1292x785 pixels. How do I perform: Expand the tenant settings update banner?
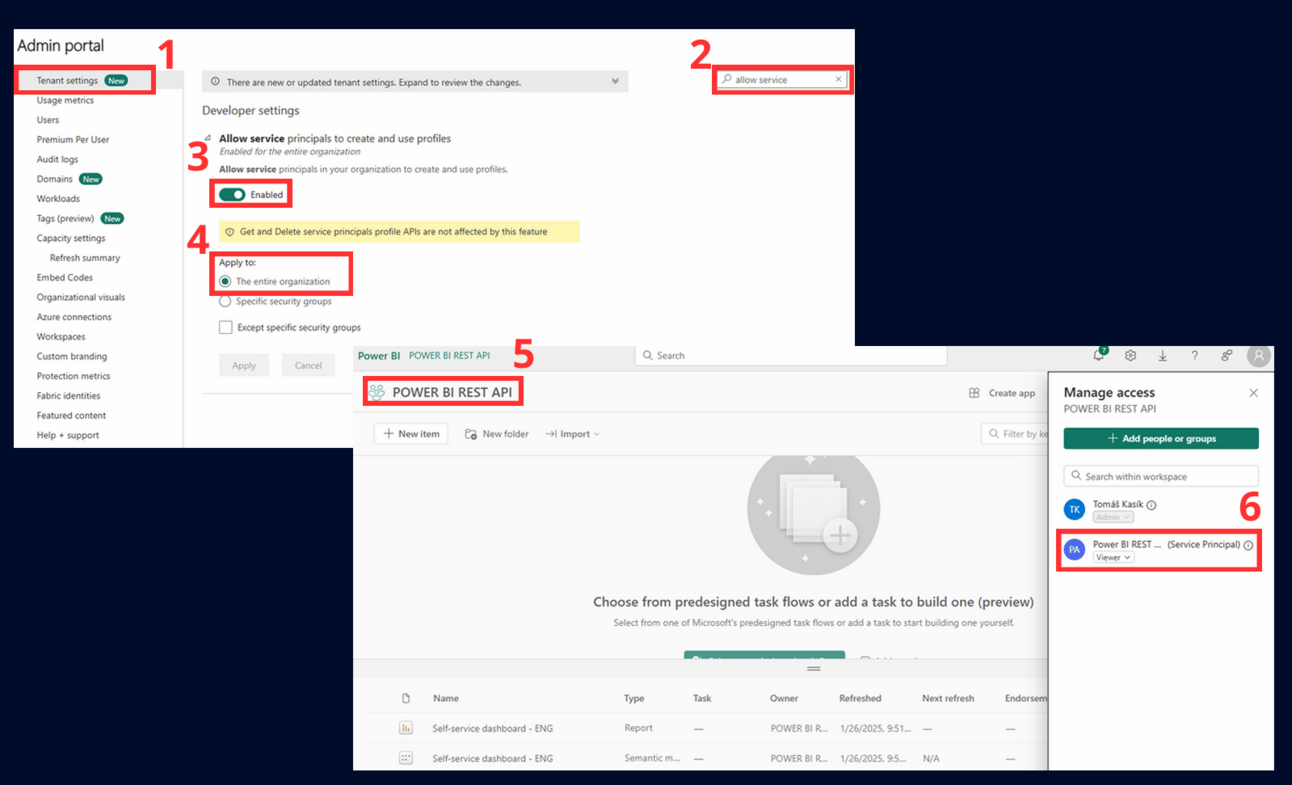(615, 82)
